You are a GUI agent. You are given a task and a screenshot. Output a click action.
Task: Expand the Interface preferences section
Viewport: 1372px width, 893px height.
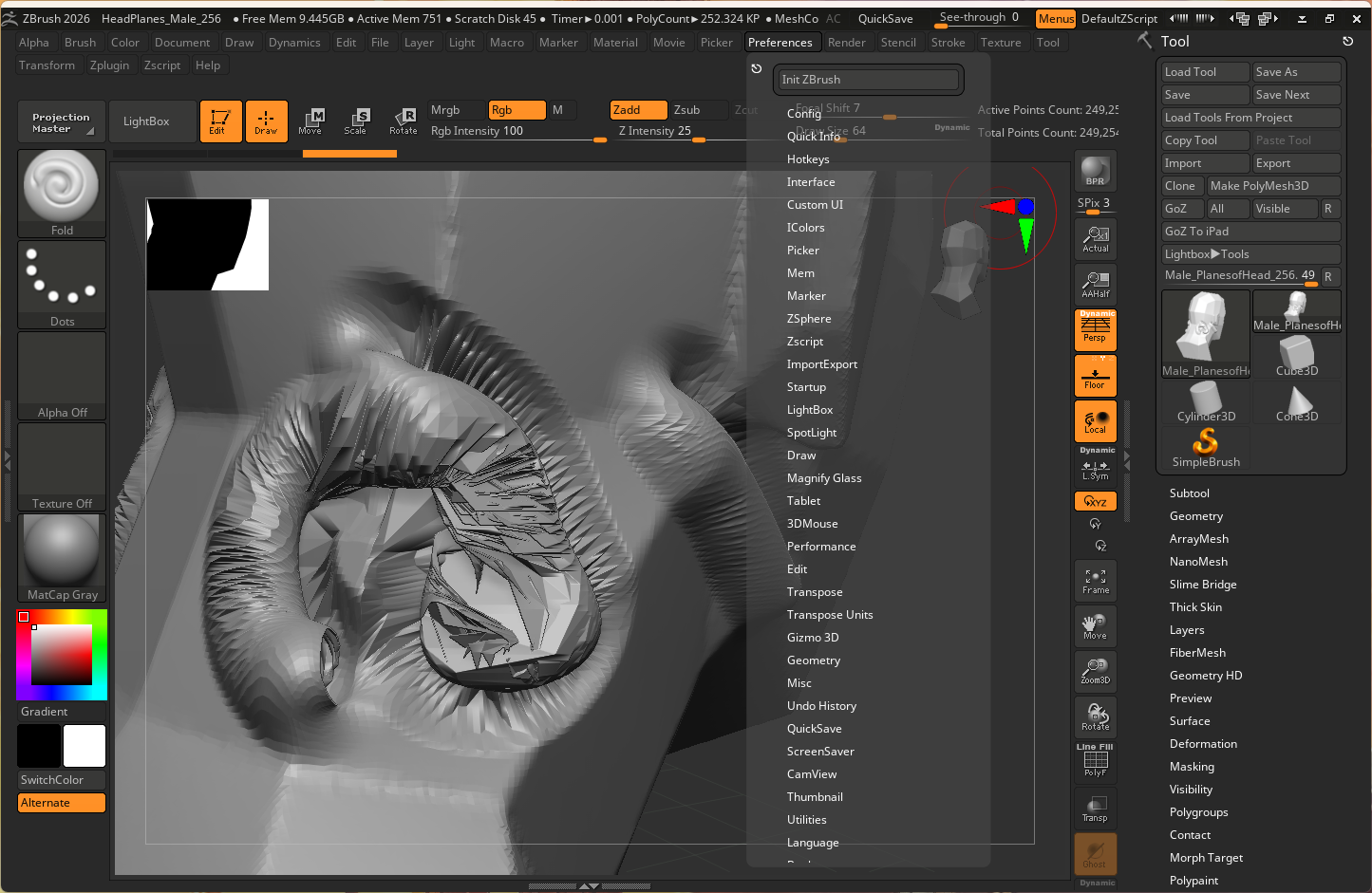coord(811,182)
